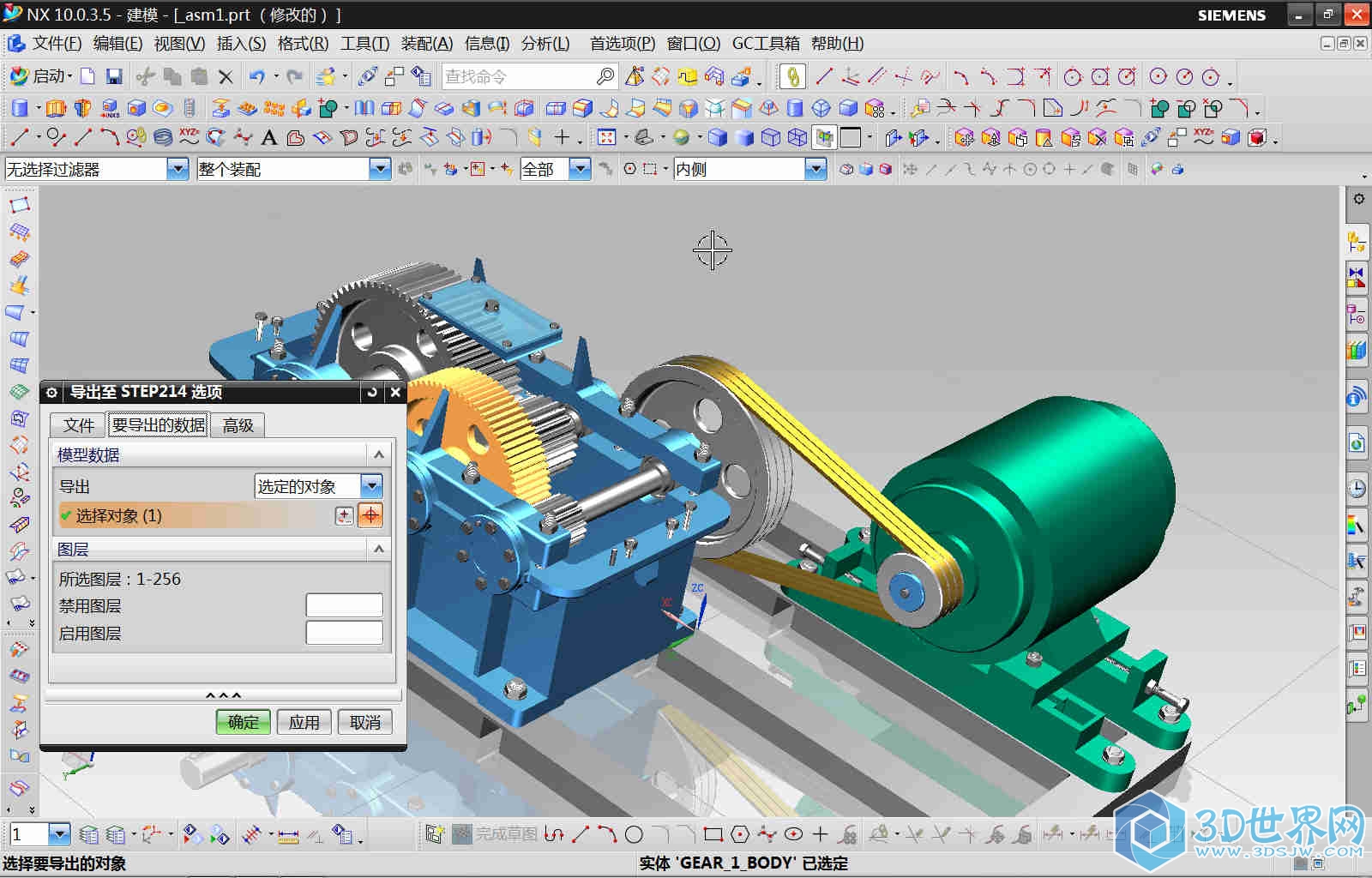1372x878 pixels.
Task: Collapse the 模型数据 section
Action: coord(379,454)
